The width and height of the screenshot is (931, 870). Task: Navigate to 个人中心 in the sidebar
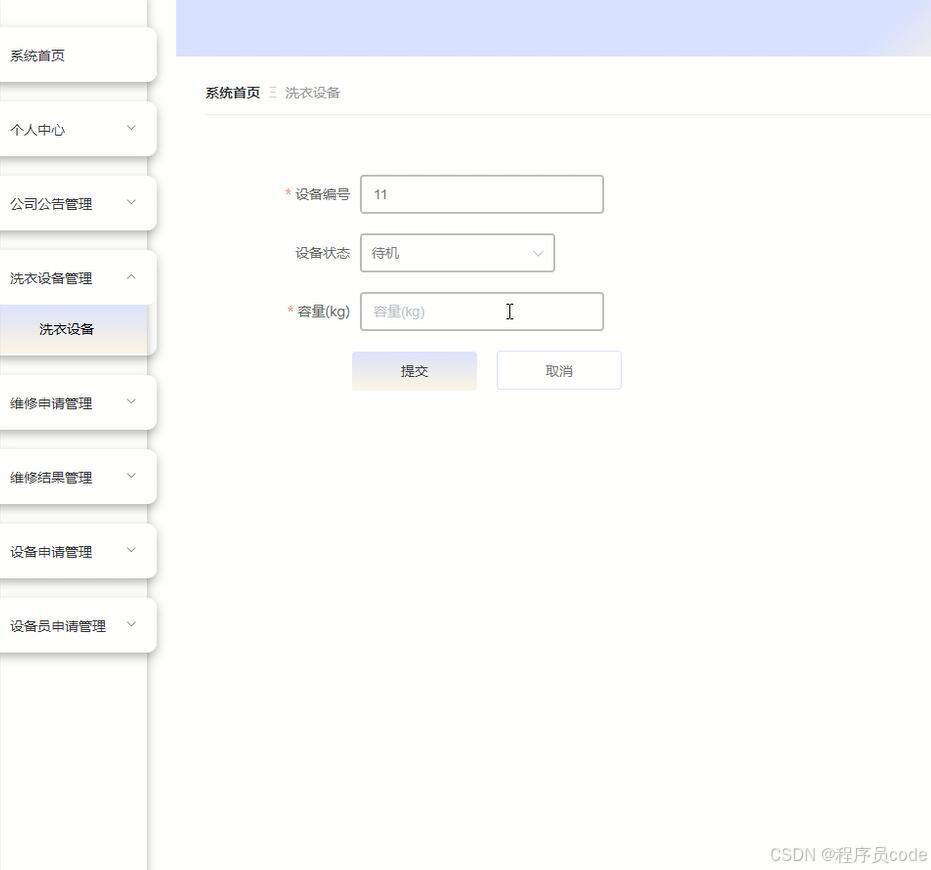click(37, 129)
